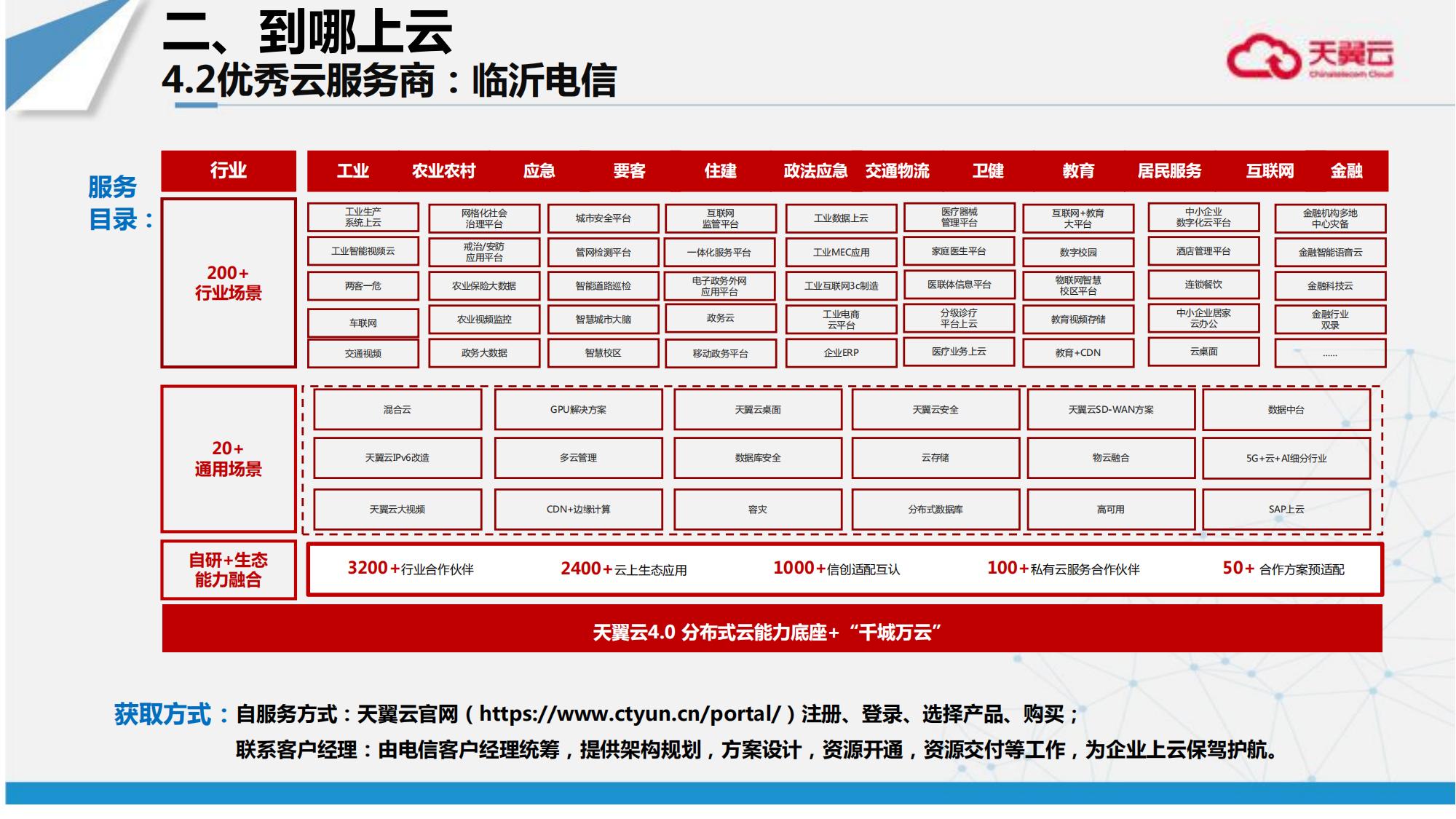Click the 政务大数据 box
1456x819 pixels.
[484, 352]
